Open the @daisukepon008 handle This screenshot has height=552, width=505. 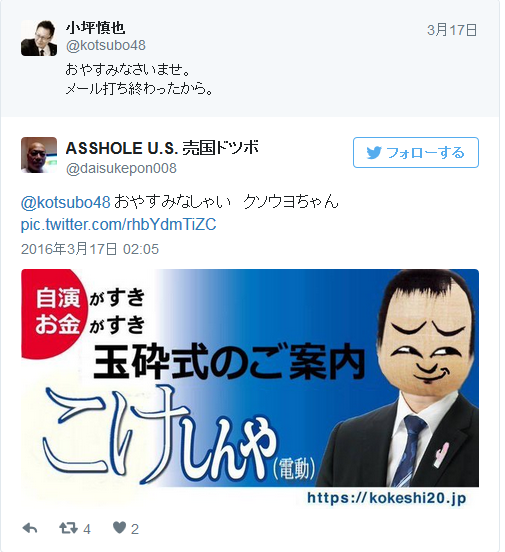click(x=121, y=168)
